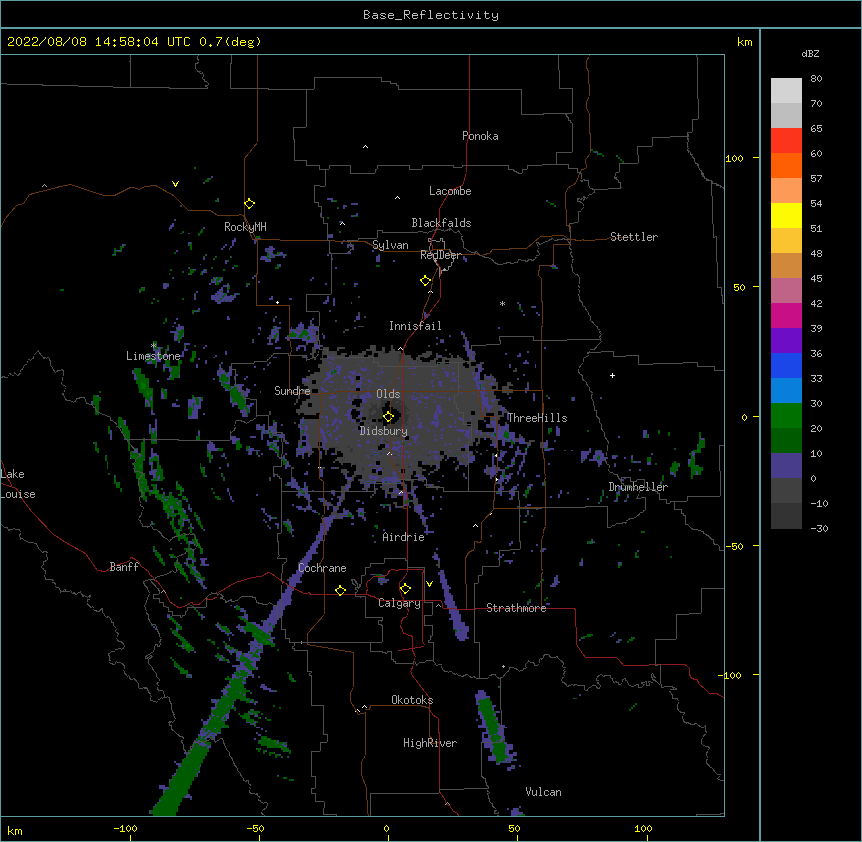The width and height of the screenshot is (862, 842).
Task: Click the Olds town label
Action: (388, 394)
